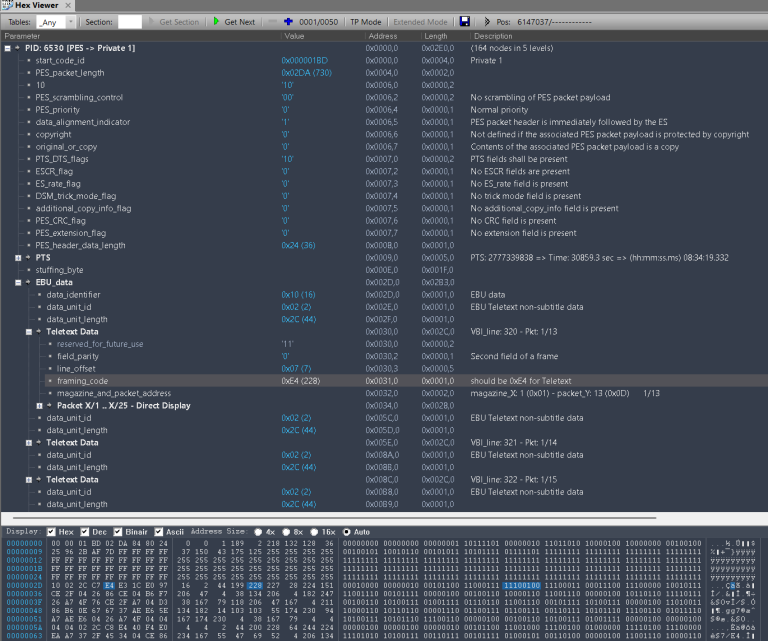Click the Parameter column header
Screen dimensions: 768x641
[22, 36]
